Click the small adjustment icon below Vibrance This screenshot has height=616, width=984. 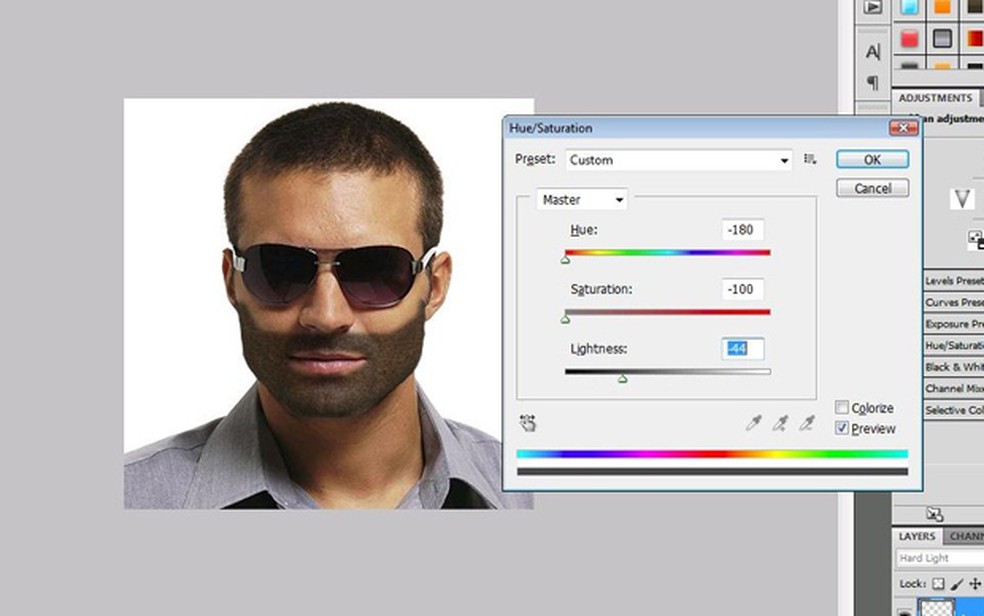click(976, 239)
